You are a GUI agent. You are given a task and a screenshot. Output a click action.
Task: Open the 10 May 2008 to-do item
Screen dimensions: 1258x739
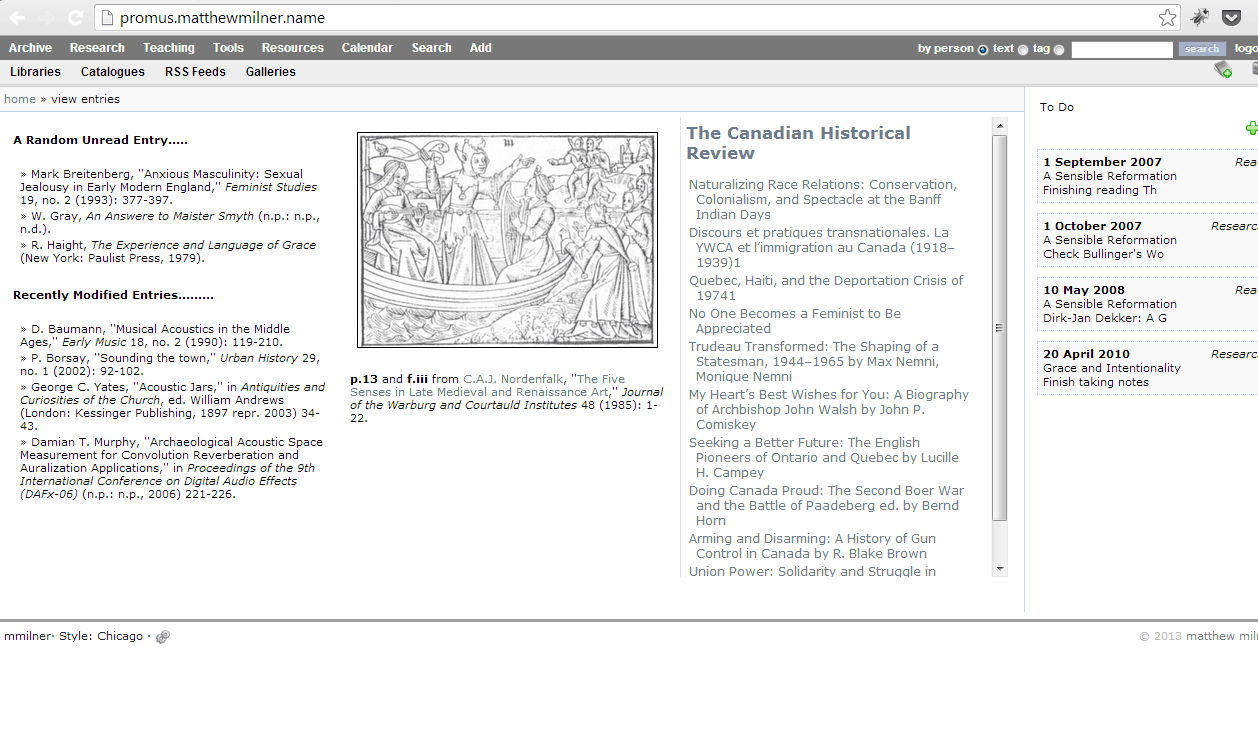coord(1147,303)
